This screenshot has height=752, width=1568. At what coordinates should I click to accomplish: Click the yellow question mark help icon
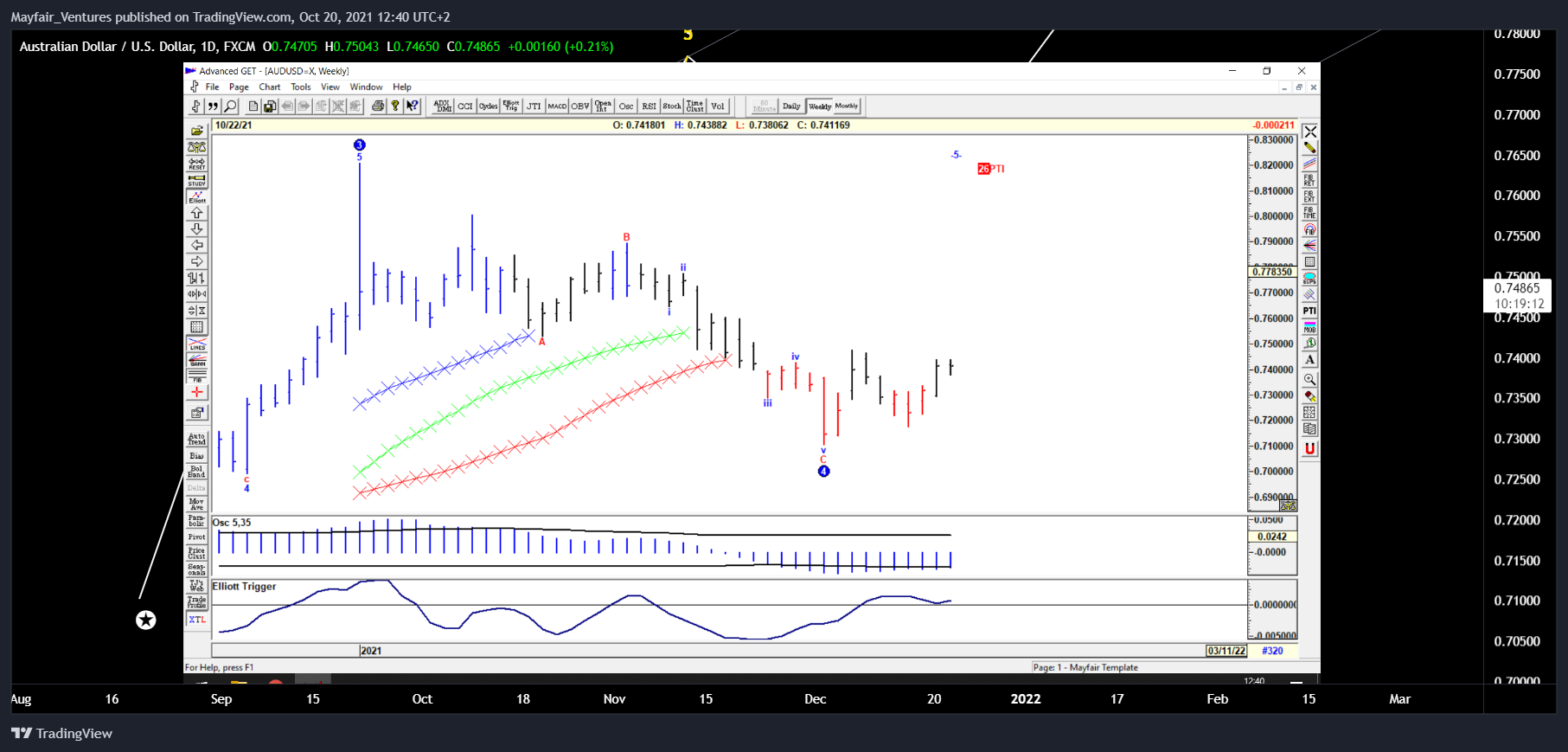[395, 106]
